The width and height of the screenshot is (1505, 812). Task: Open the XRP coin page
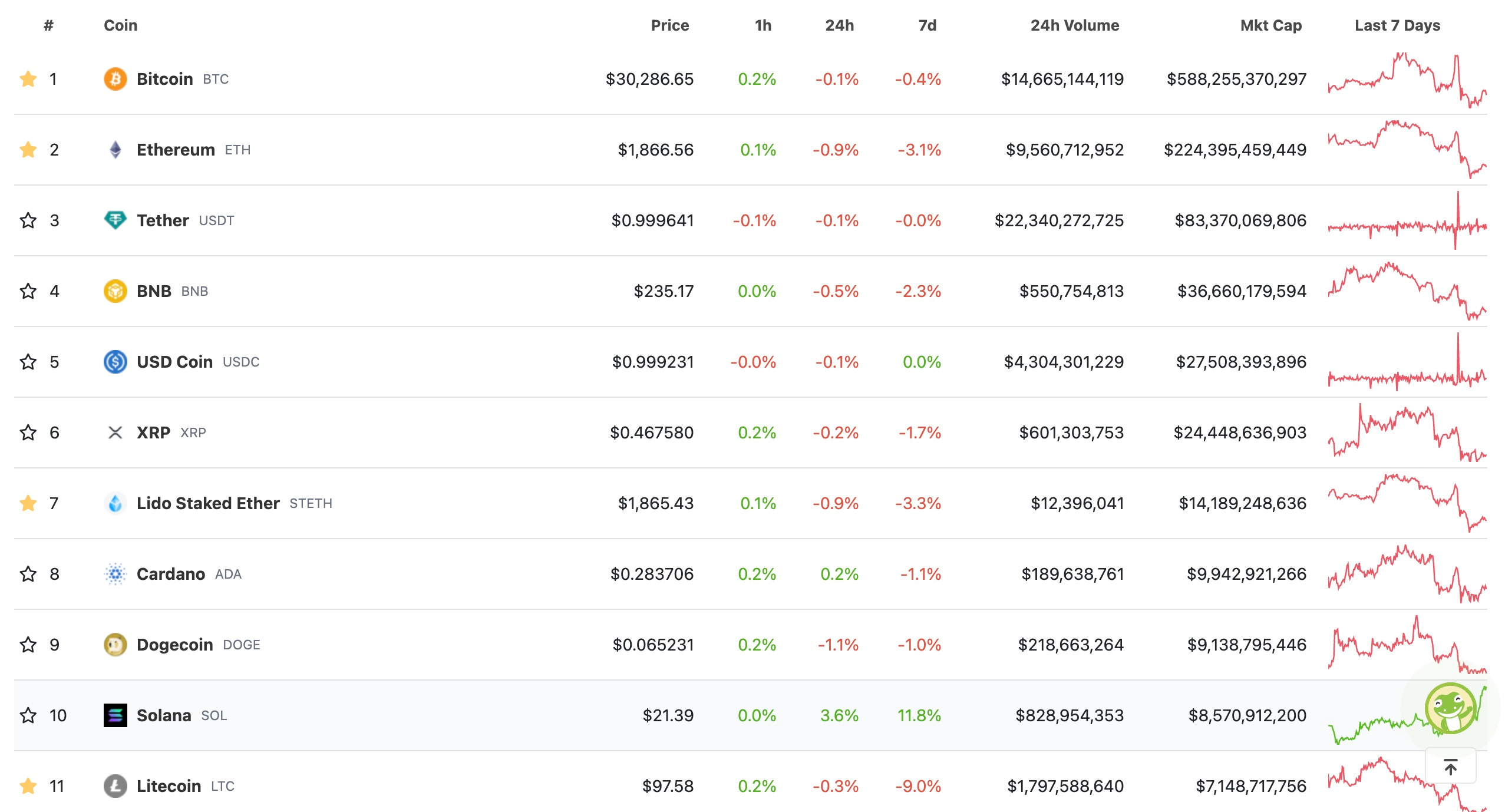pyautogui.click(x=153, y=433)
